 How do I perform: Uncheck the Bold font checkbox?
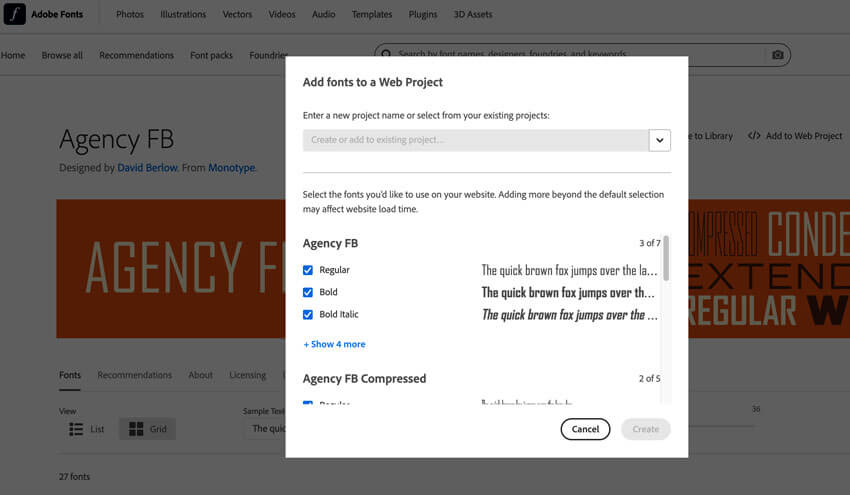coord(308,292)
